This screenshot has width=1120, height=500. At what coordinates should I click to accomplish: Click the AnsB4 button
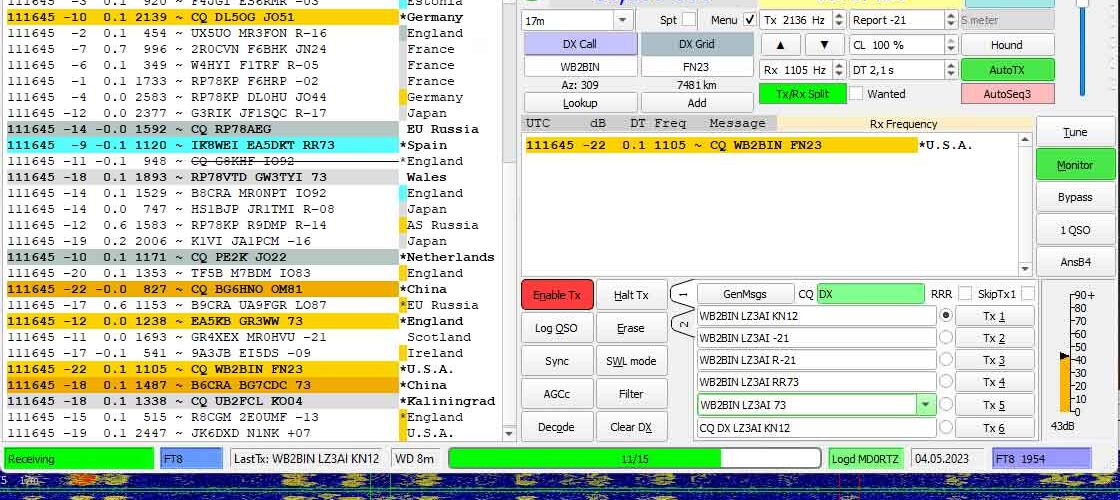tap(1075, 262)
